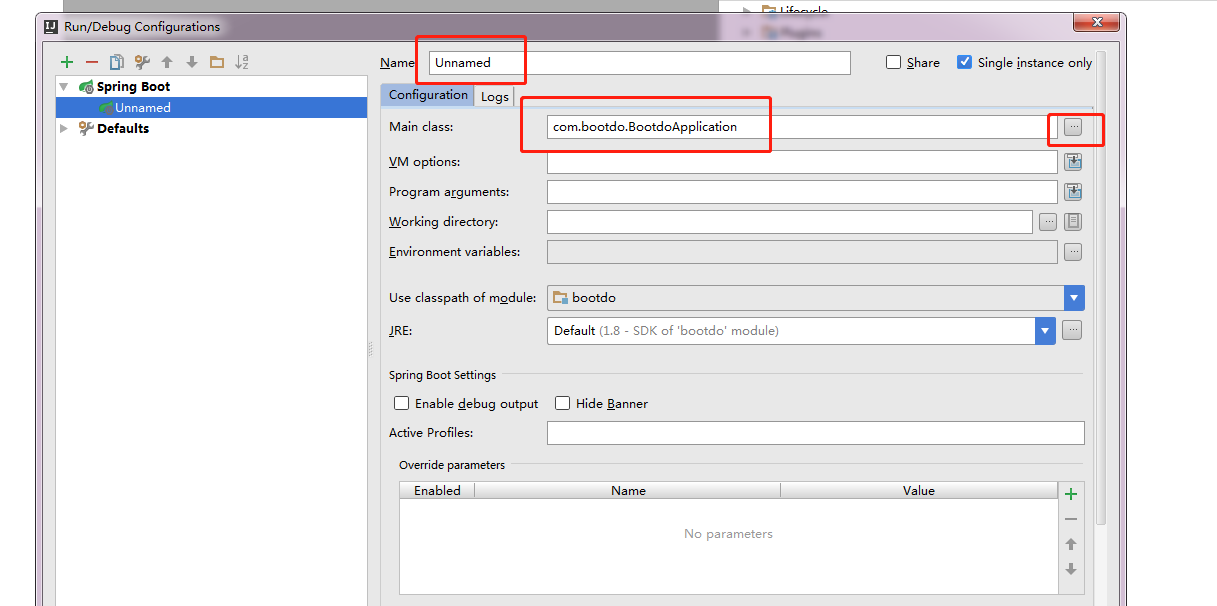The height and width of the screenshot is (606, 1217).
Task: Click the Active Profiles input field
Action: pyautogui.click(x=816, y=433)
